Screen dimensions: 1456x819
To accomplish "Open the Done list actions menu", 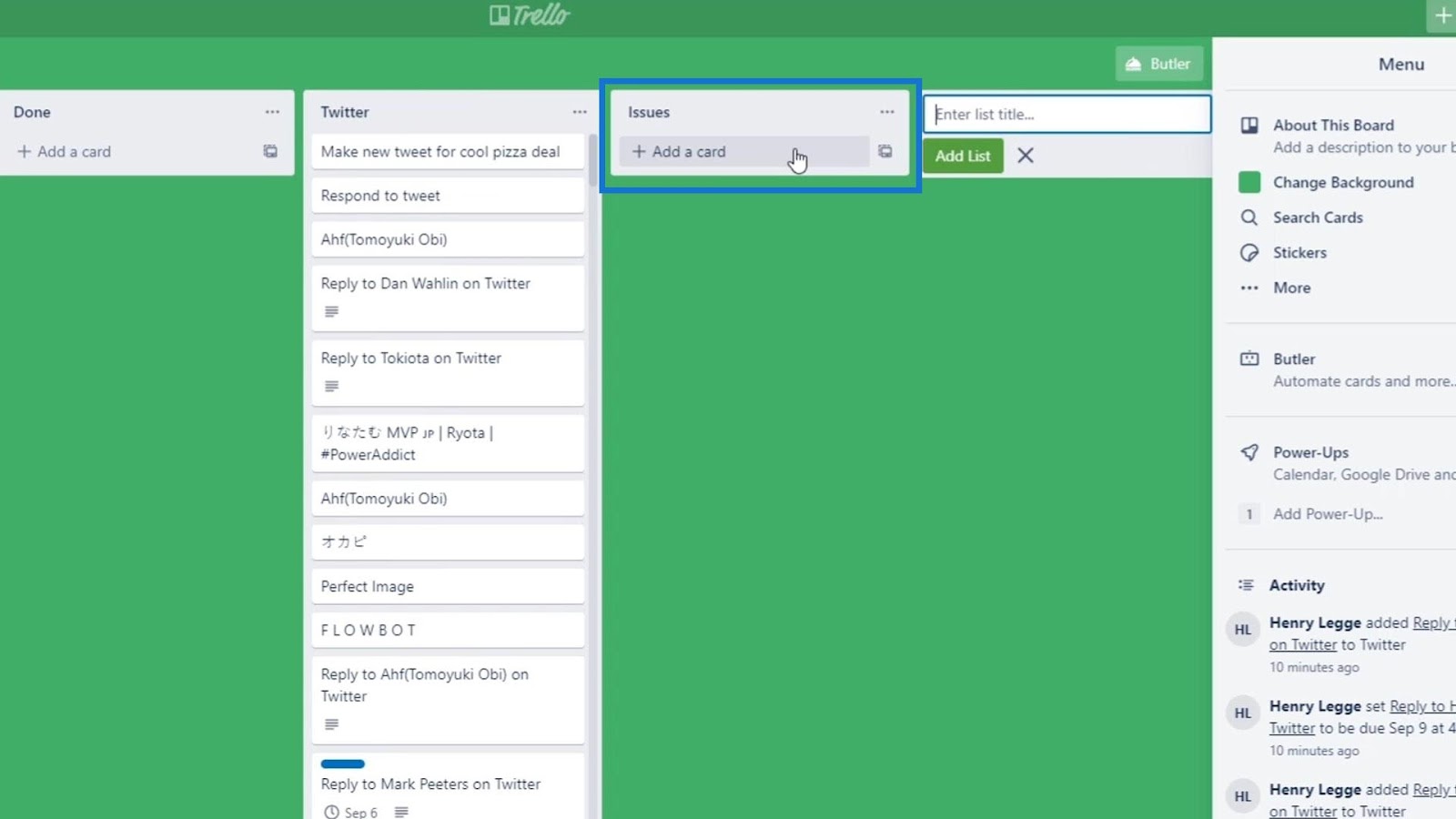I will tap(272, 112).
